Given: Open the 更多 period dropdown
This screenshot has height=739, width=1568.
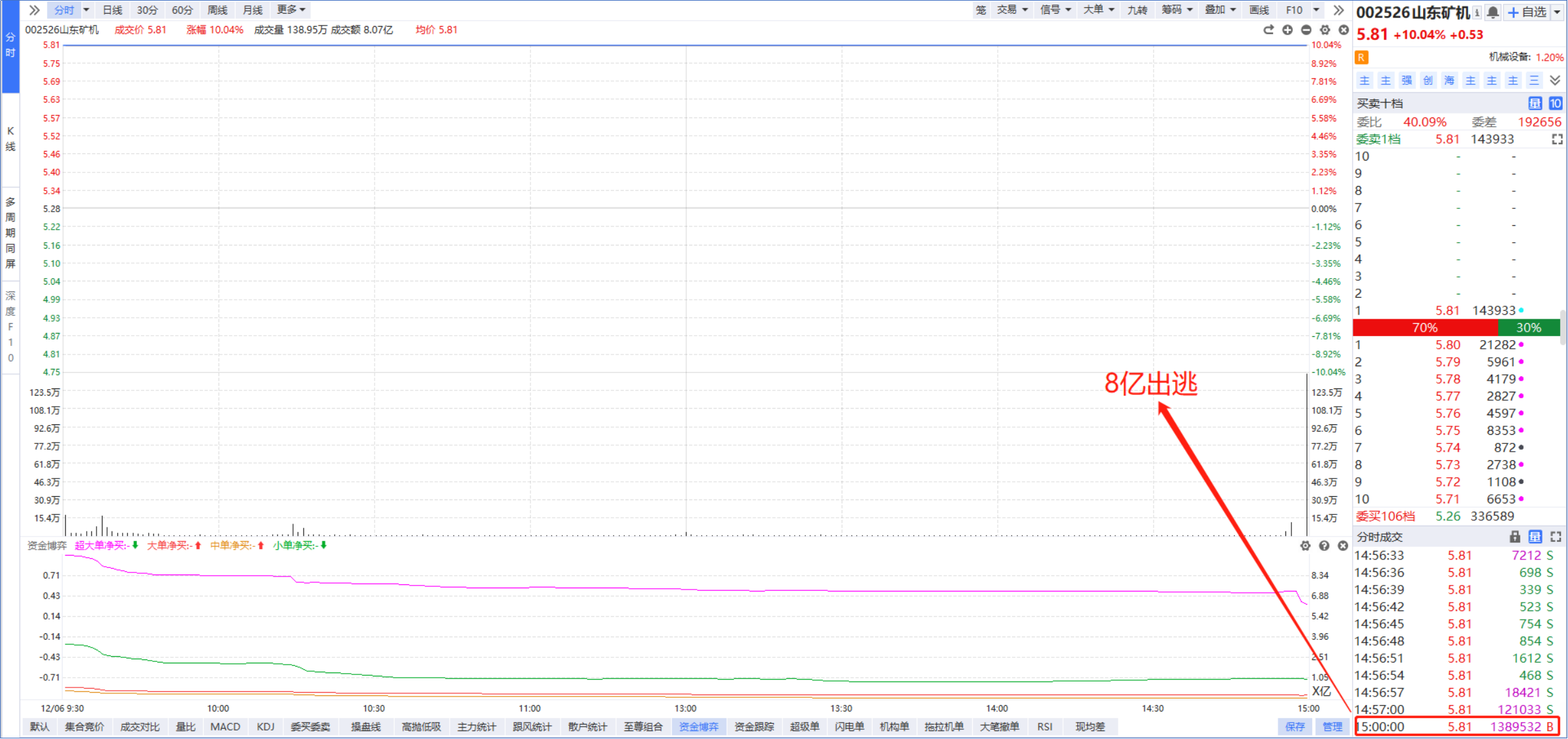Looking at the screenshot, I should tap(291, 10).
